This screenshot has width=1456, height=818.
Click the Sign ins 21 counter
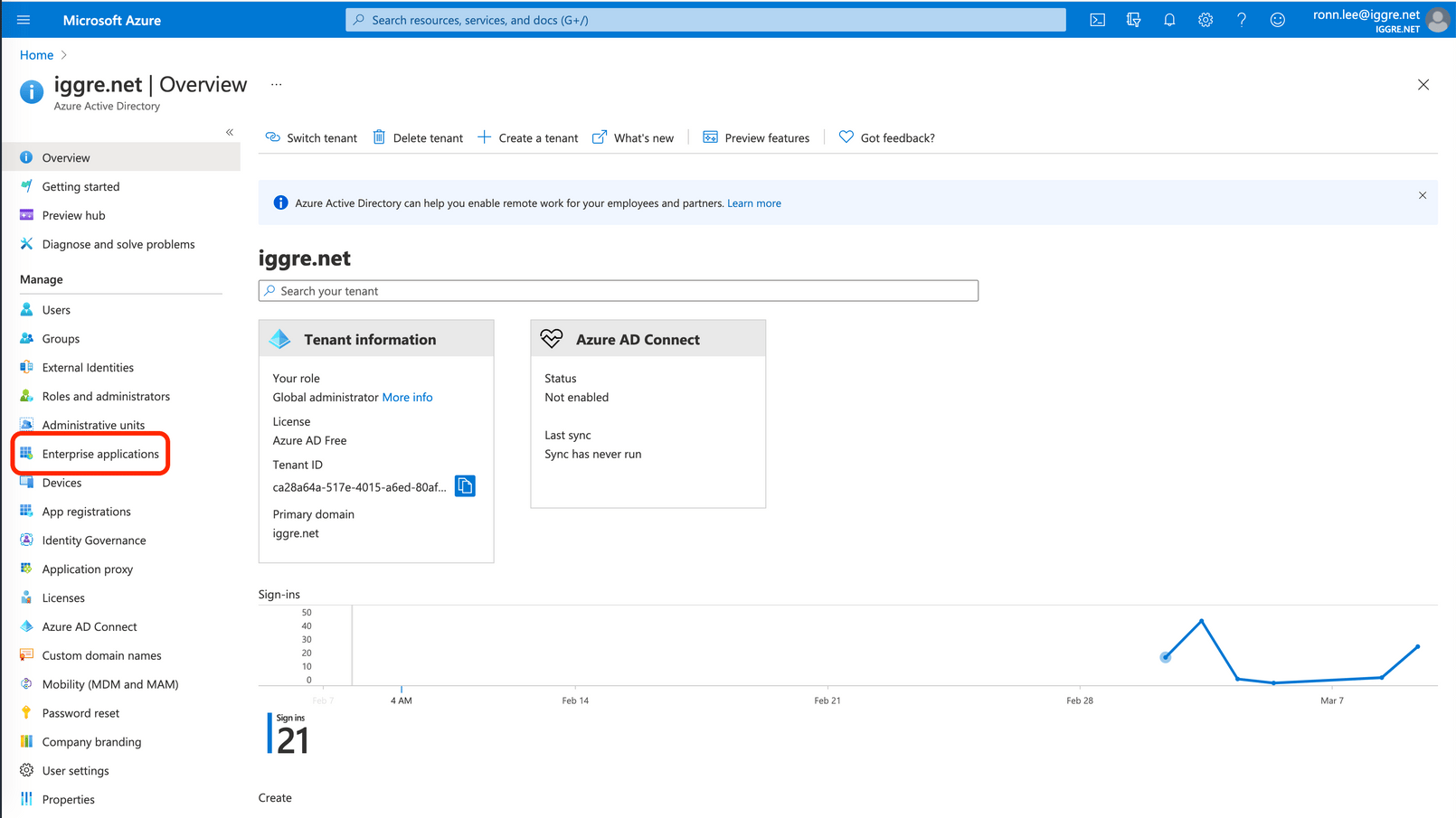coord(289,734)
